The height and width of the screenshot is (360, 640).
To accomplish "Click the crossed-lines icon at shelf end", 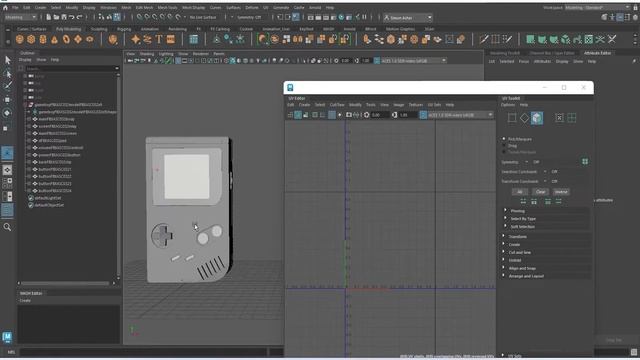I will [612, 39].
